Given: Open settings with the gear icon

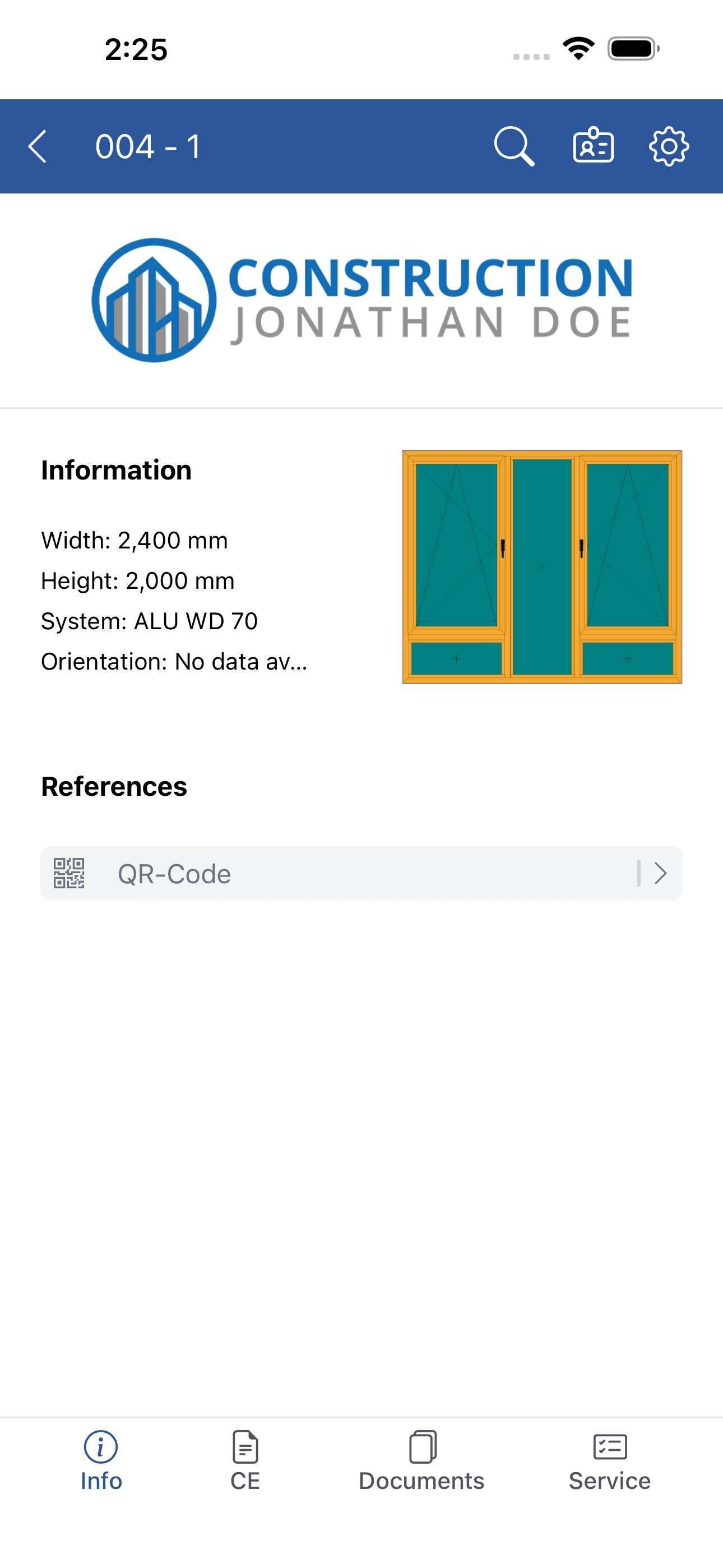Looking at the screenshot, I should point(669,147).
